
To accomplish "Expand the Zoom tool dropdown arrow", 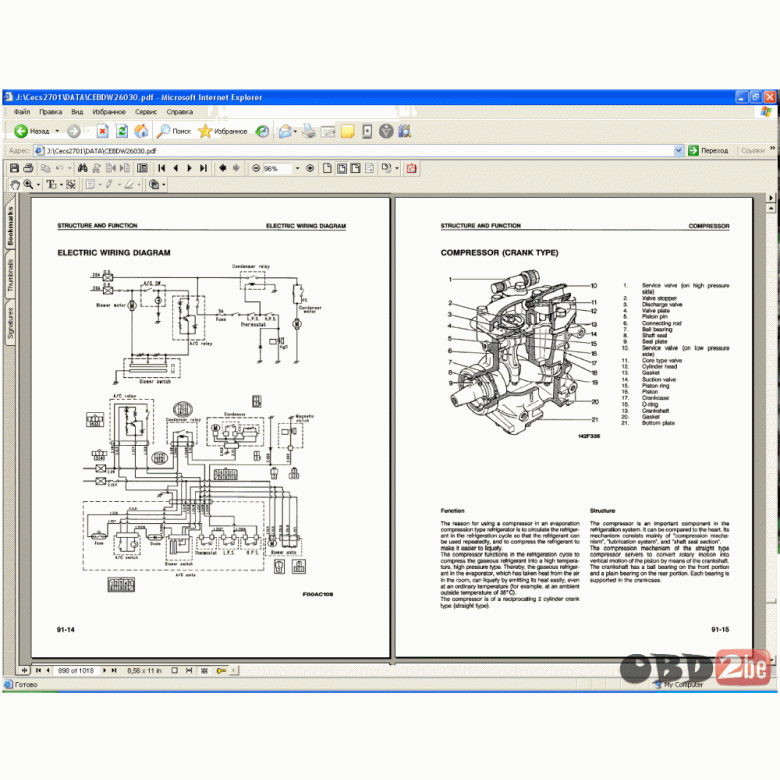I will (38, 185).
